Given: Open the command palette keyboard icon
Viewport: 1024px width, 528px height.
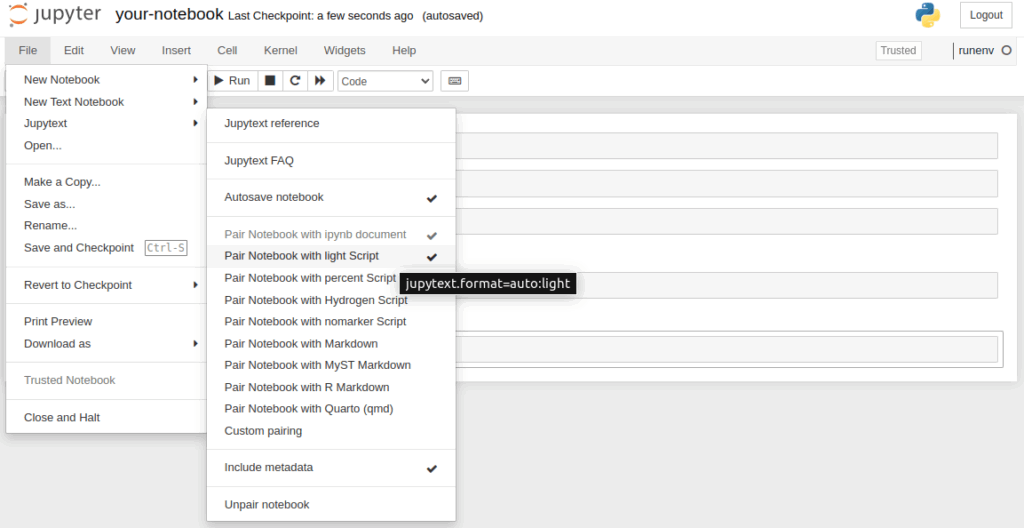Looking at the screenshot, I should [x=455, y=81].
